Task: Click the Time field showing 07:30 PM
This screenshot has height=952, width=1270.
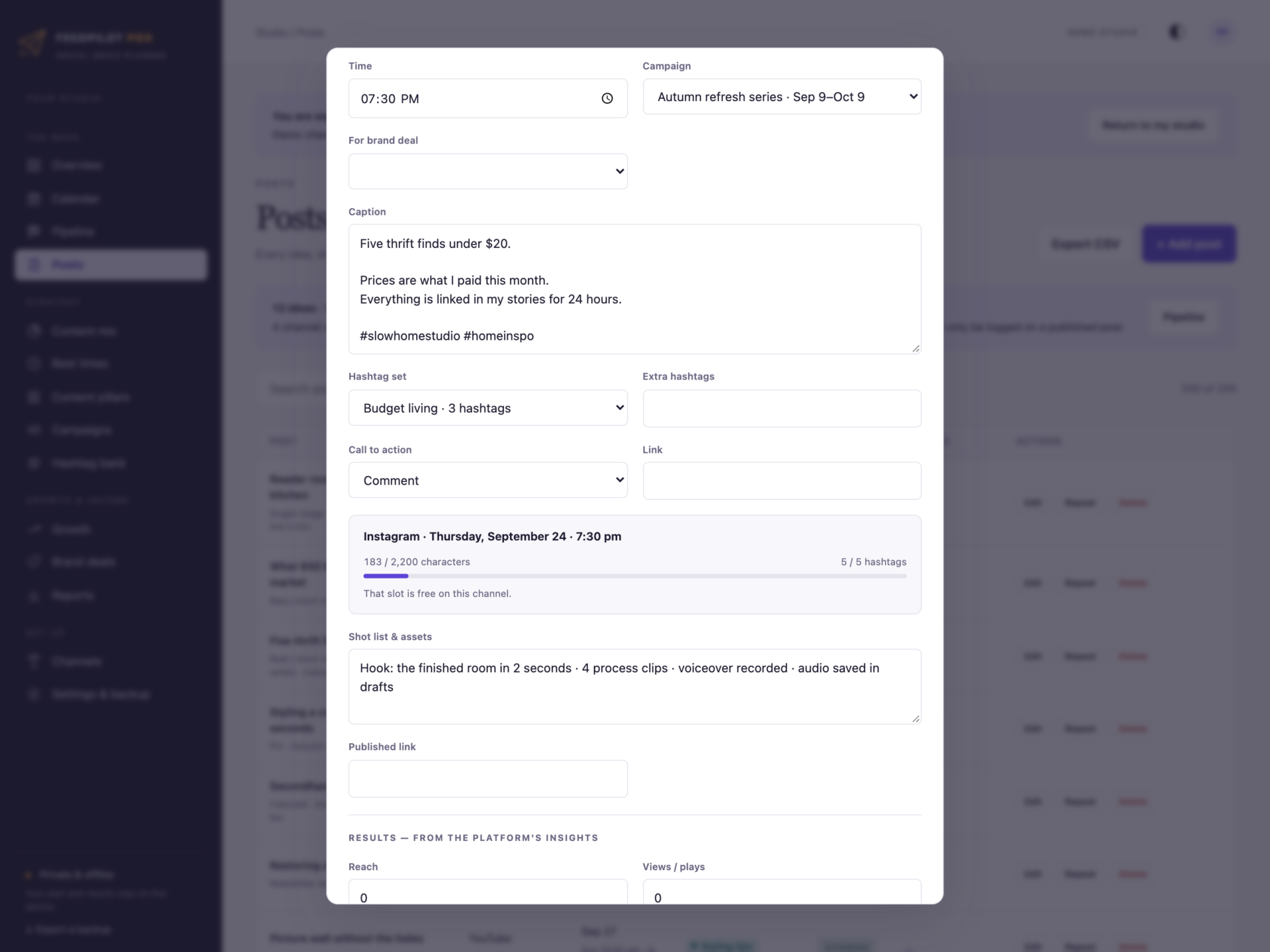Action: click(x=488, y=99)
